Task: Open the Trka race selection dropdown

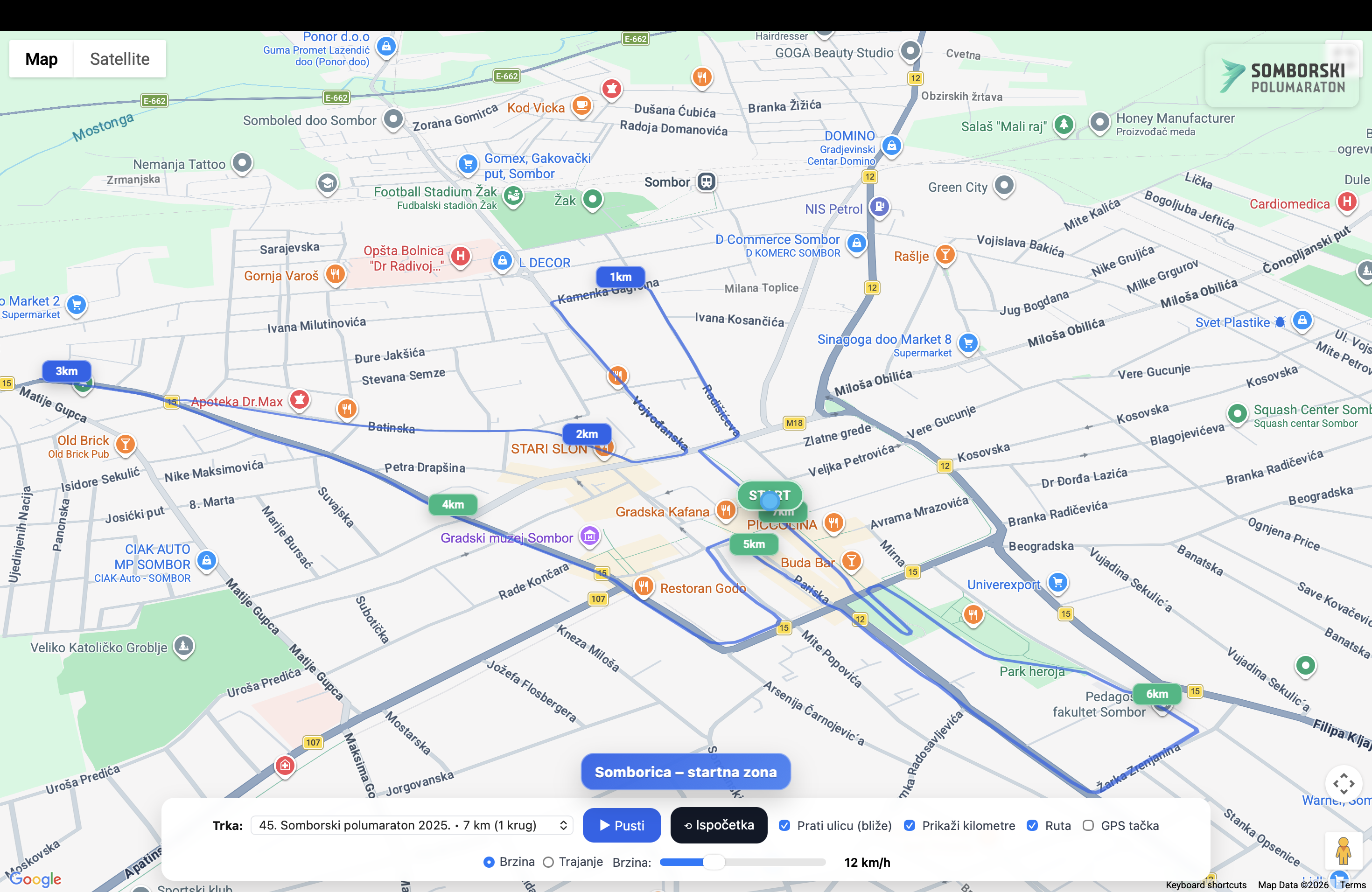Action: click(x=412, y=825)
